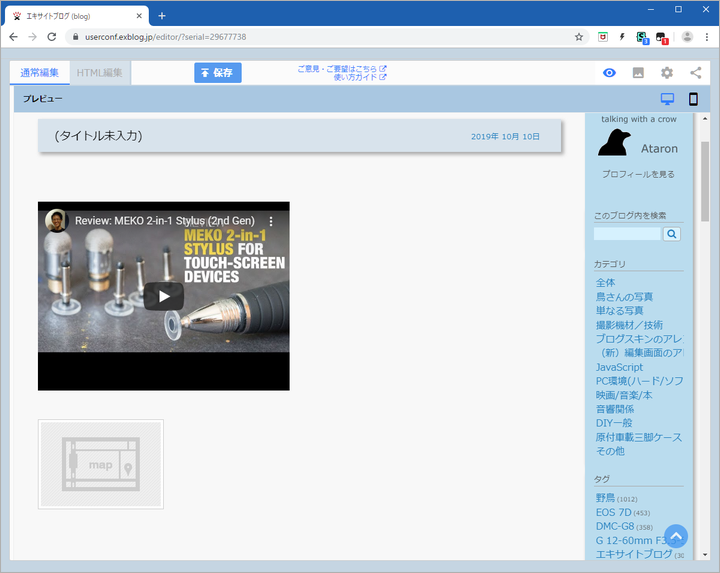720x573 pixels.
Task: Bookmark the page with star icon
Action: click(579, 37)
